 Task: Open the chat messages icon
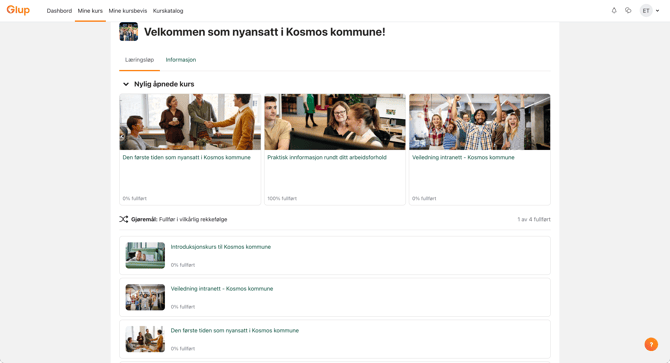click(x=628, y=10)
